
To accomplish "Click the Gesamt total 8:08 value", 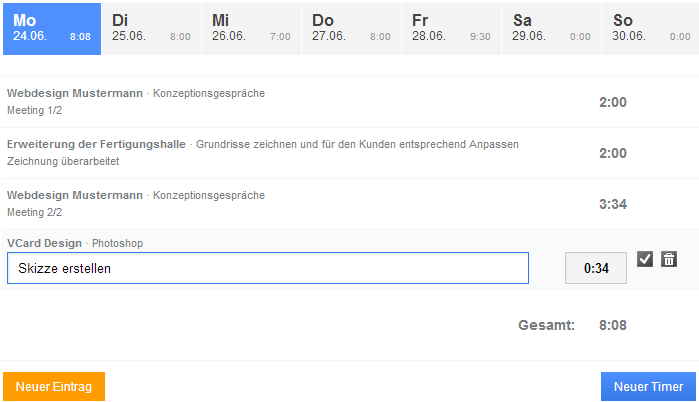I will (612, 325).
